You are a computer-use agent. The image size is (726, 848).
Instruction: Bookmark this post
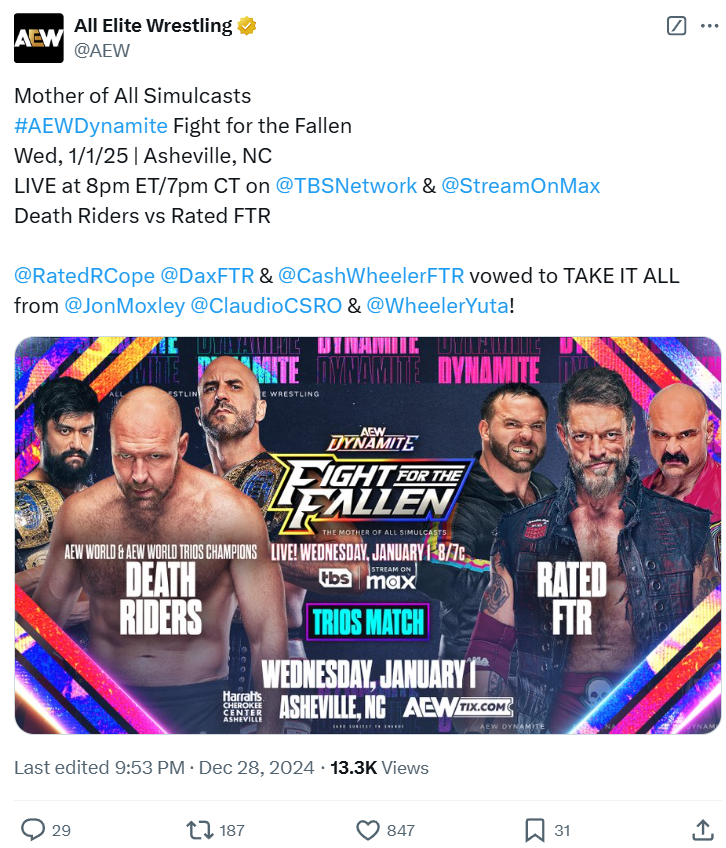(535, 829)
